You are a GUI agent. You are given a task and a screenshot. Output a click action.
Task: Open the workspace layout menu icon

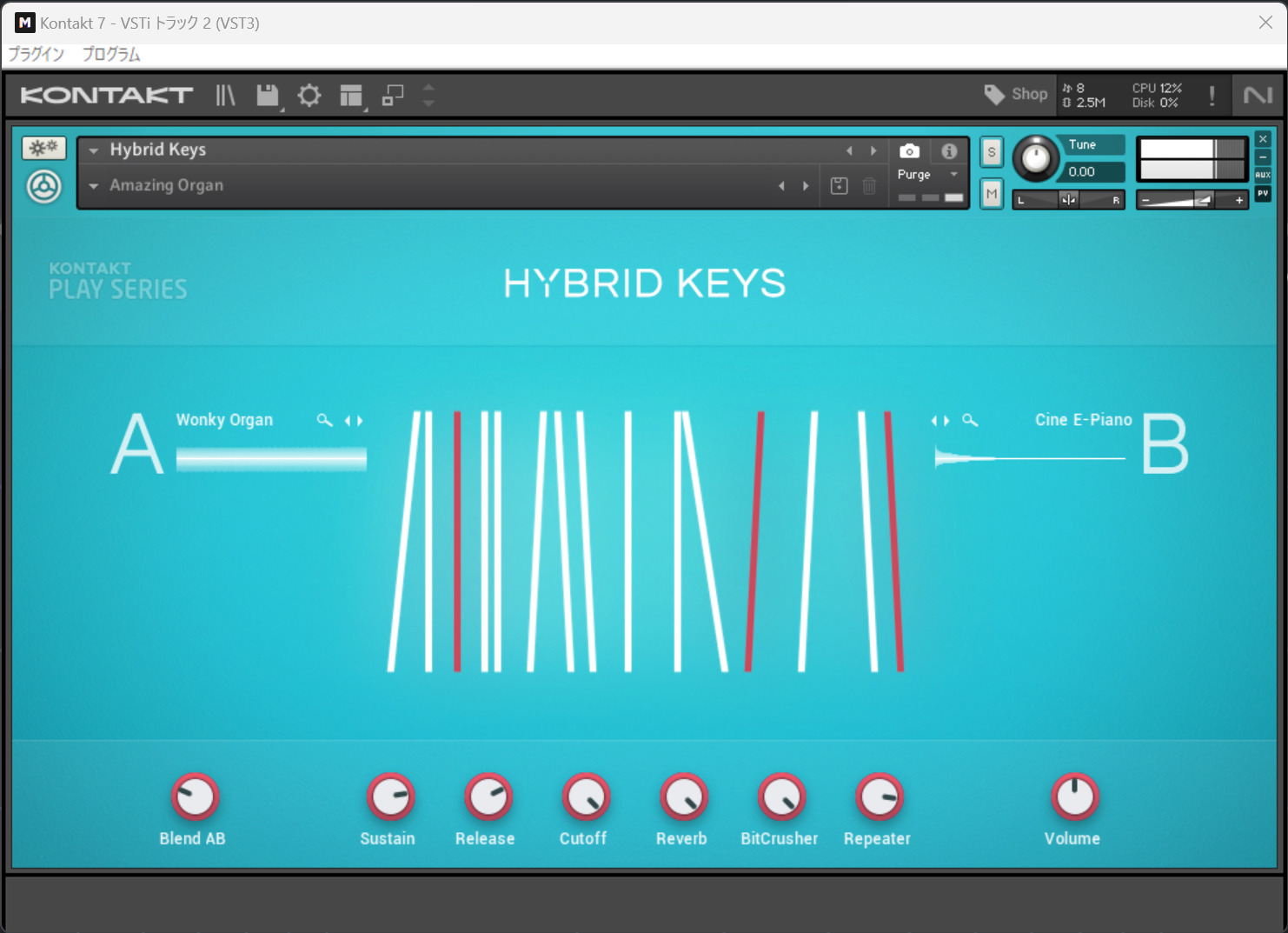pyautogui.click(x=351, y=95)
